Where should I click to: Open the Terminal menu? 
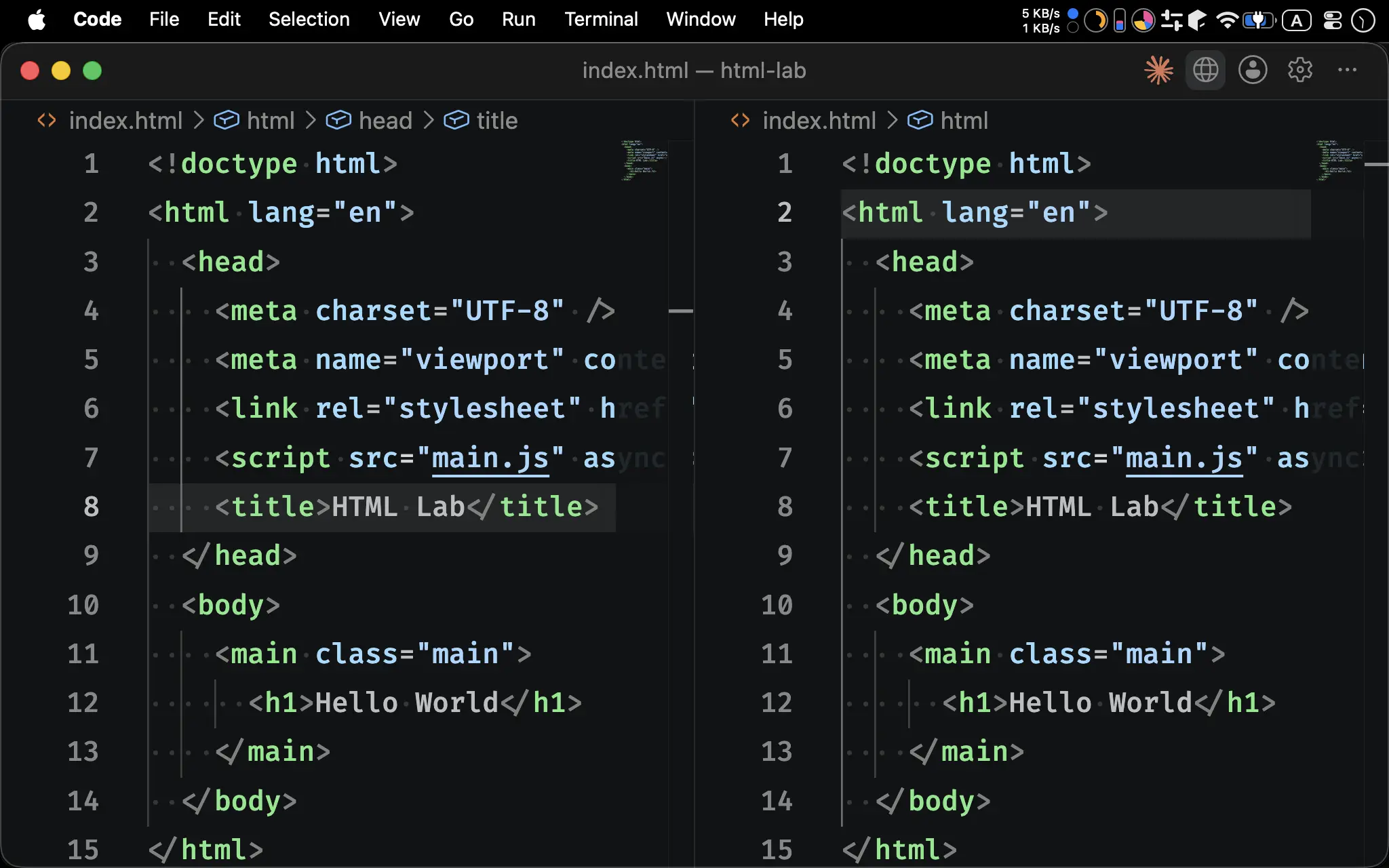coord(601,20)
